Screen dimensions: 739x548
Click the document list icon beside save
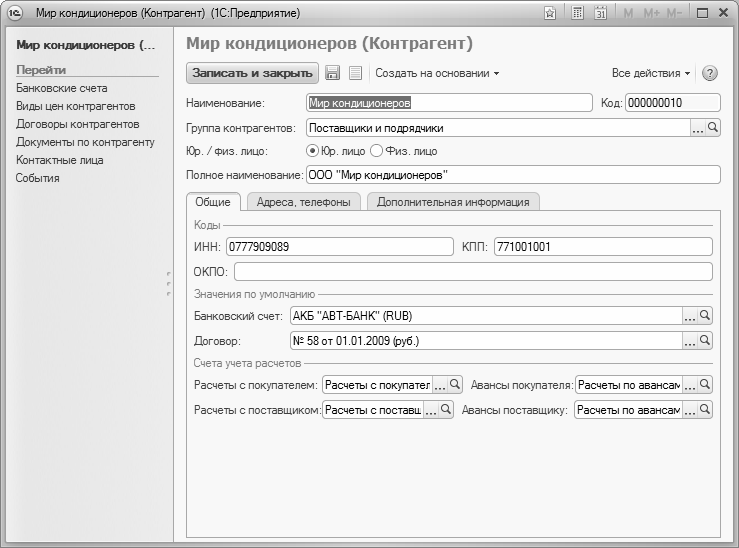[355, 73]
